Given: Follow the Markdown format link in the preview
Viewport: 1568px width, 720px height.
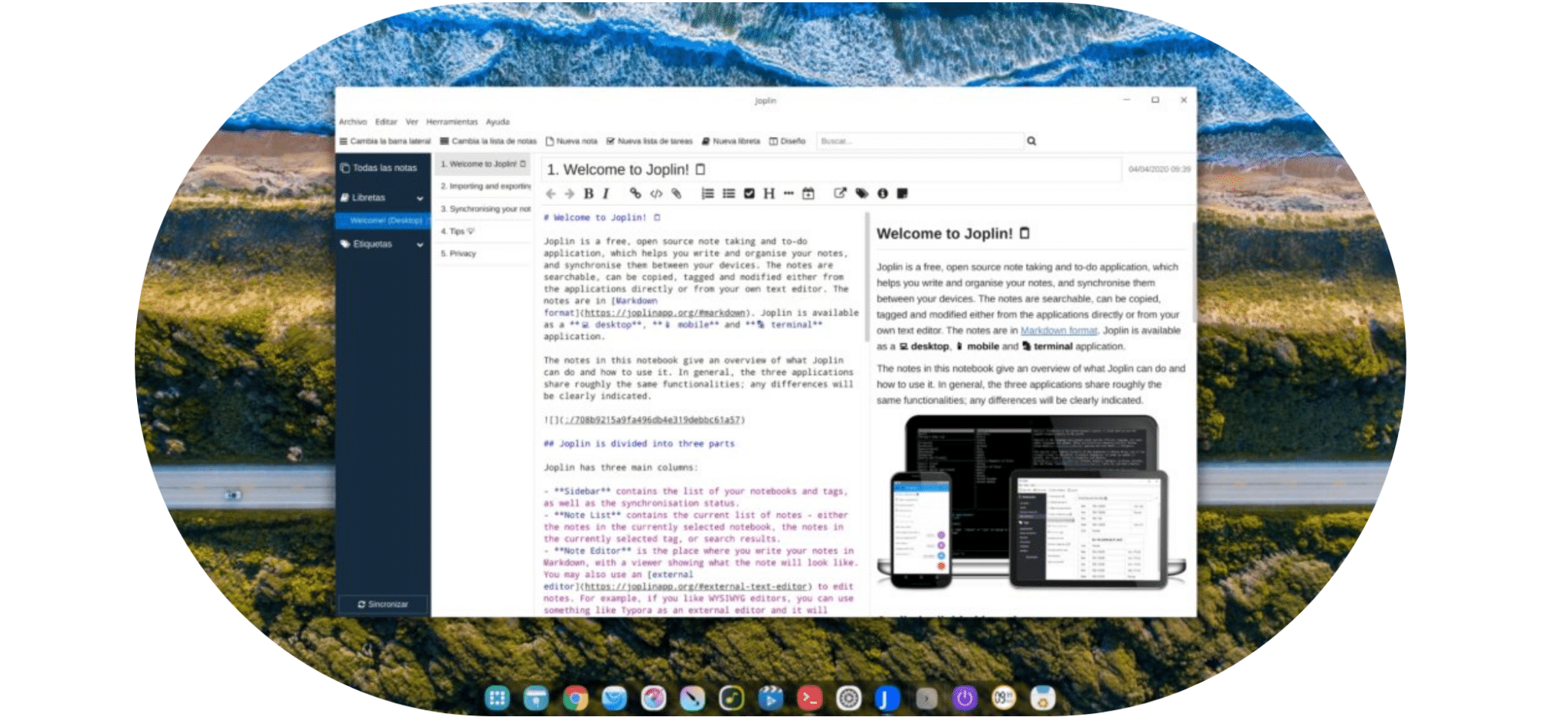Looking at the screenshot, I should coord(1059,331).
